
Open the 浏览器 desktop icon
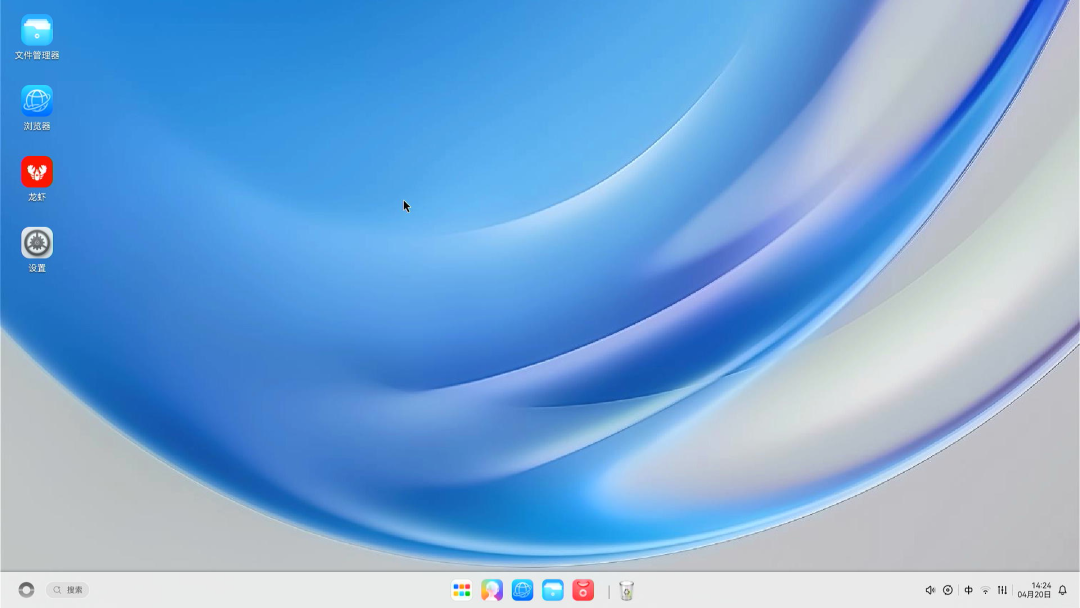(x=37, y=108)
